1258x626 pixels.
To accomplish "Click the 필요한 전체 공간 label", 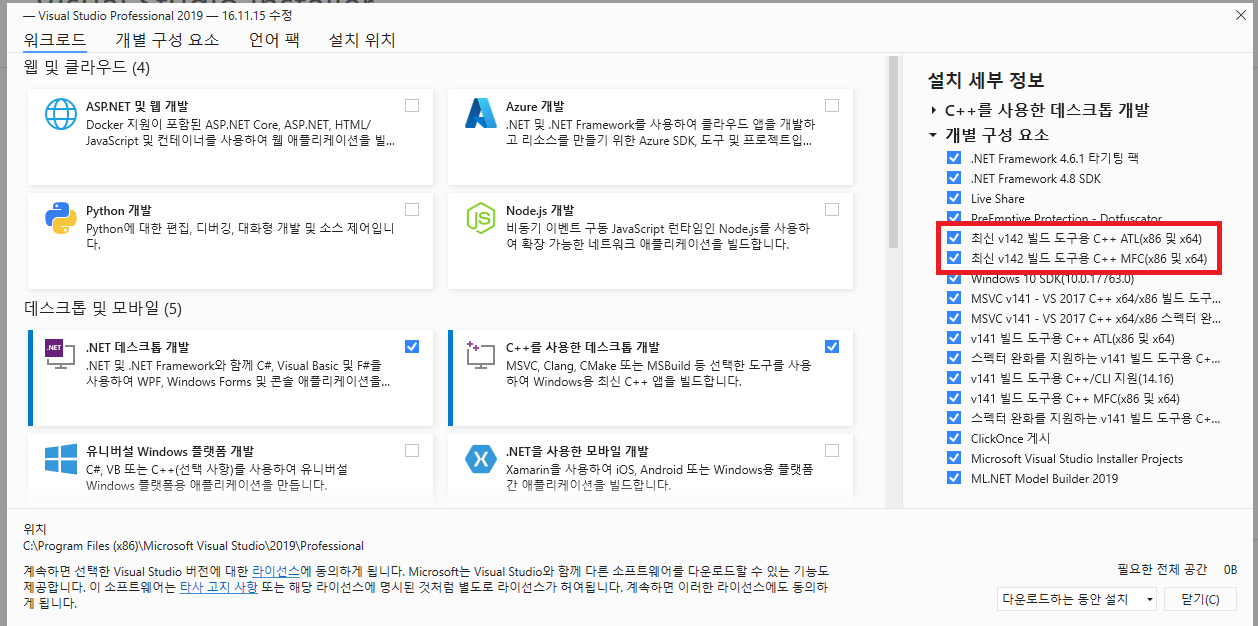I will 1162,569.
